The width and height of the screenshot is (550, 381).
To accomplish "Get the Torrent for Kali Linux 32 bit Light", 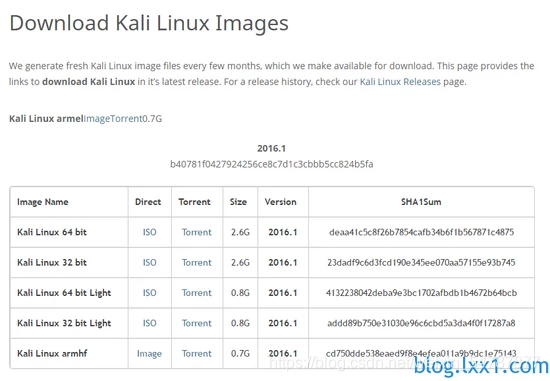I will point(197,323).
